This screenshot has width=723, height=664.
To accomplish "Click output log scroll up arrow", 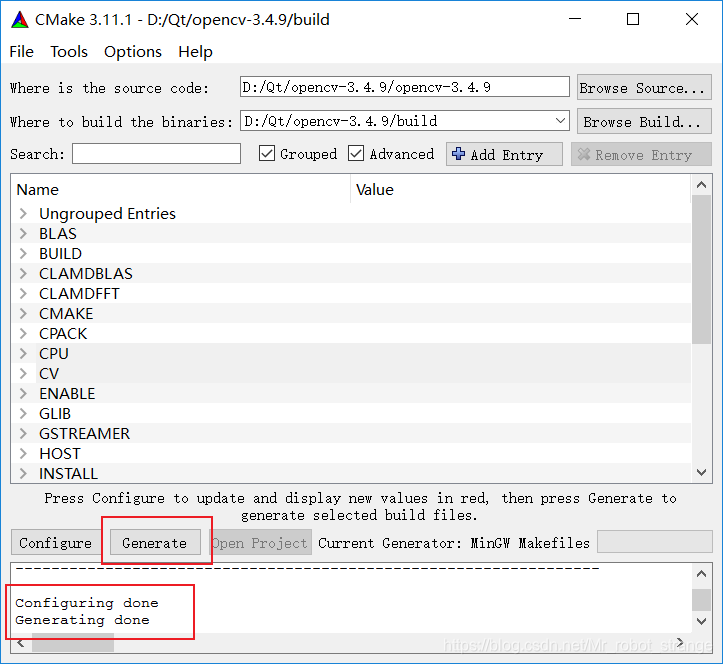I will point(702,574).
